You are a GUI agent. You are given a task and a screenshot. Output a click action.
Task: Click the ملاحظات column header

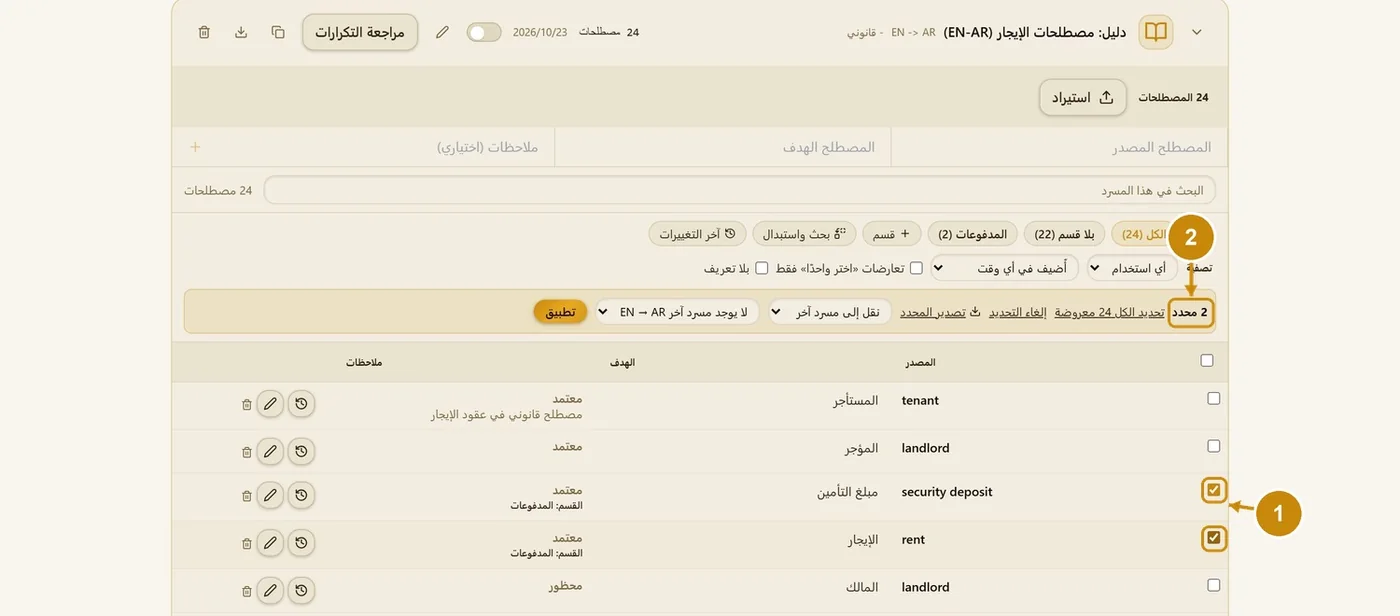click(364, 362)
